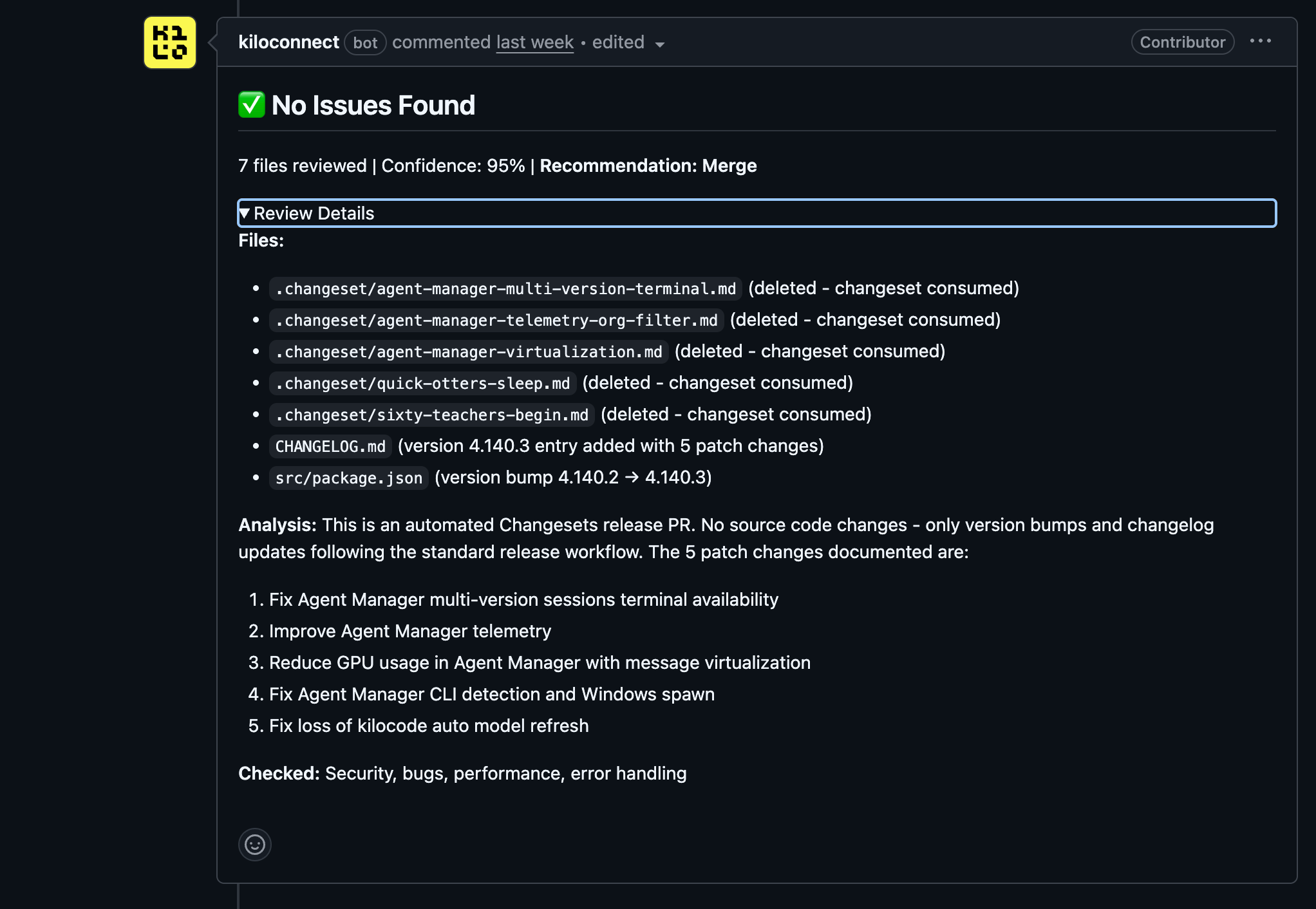Click the quick-otters-sleep.md file name
1316x909 pixels.
(423, 383)
